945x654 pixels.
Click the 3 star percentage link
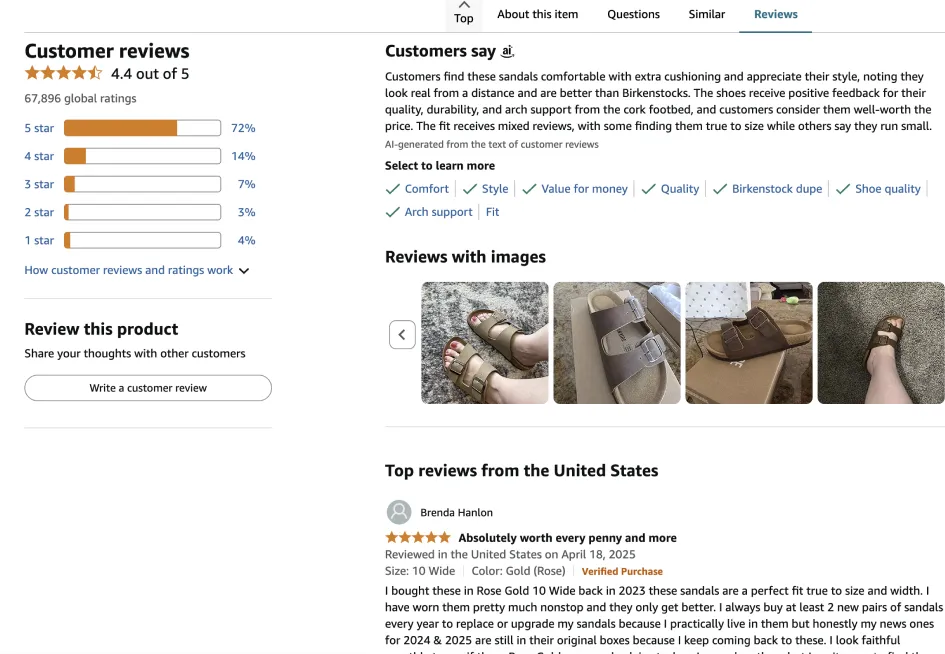(246, 184)
